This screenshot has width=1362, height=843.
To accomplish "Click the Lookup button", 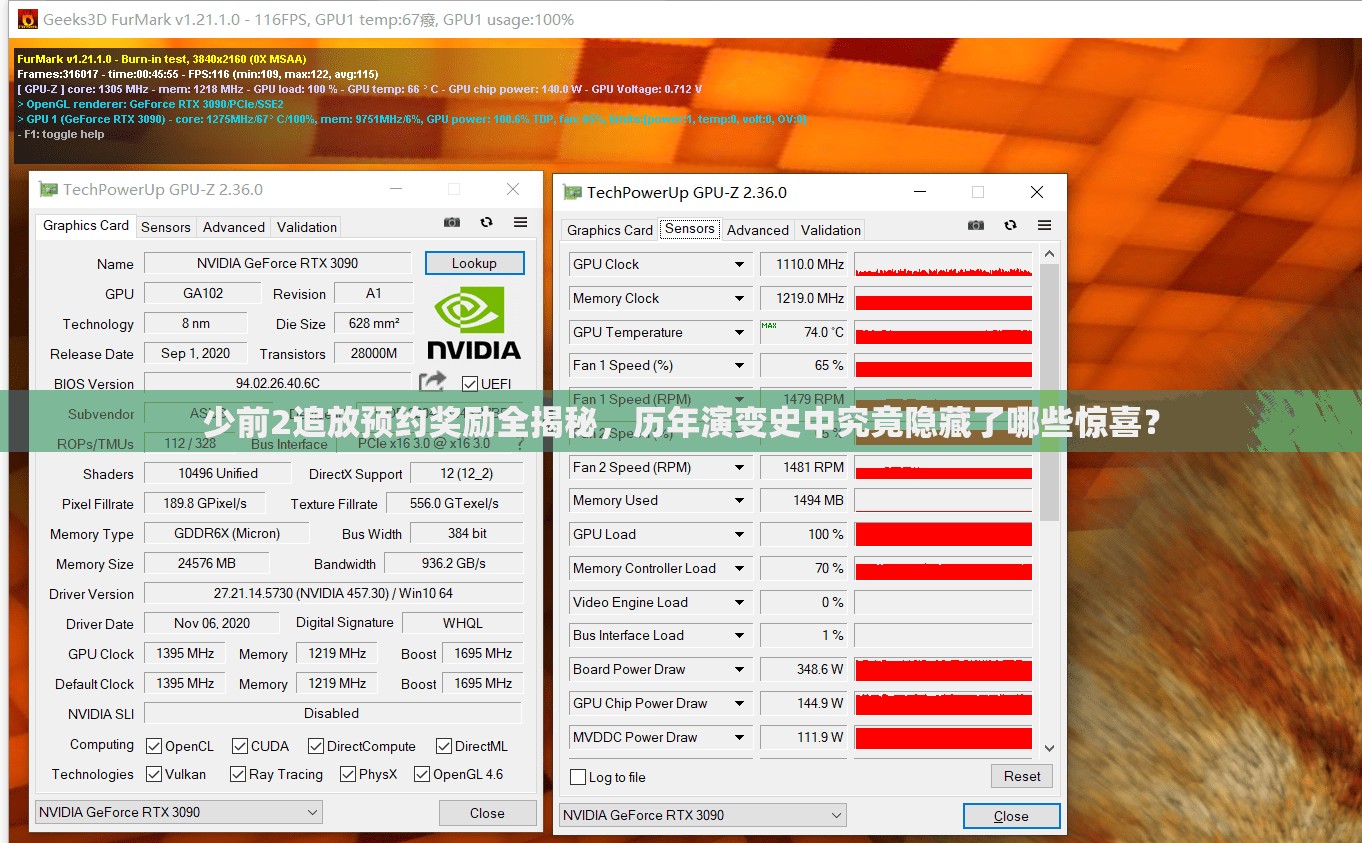I will 474,263.
